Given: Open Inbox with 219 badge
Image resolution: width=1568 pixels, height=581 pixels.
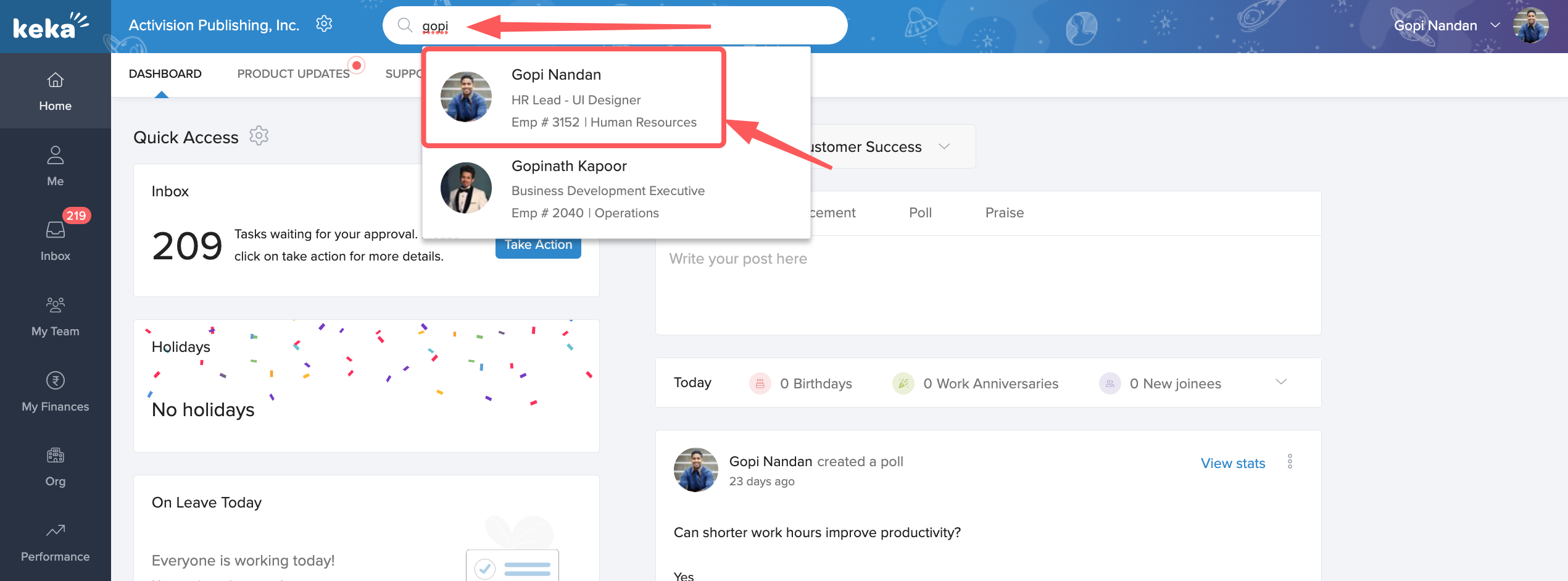Looking at the screenshot, I should tap(55, 240).
